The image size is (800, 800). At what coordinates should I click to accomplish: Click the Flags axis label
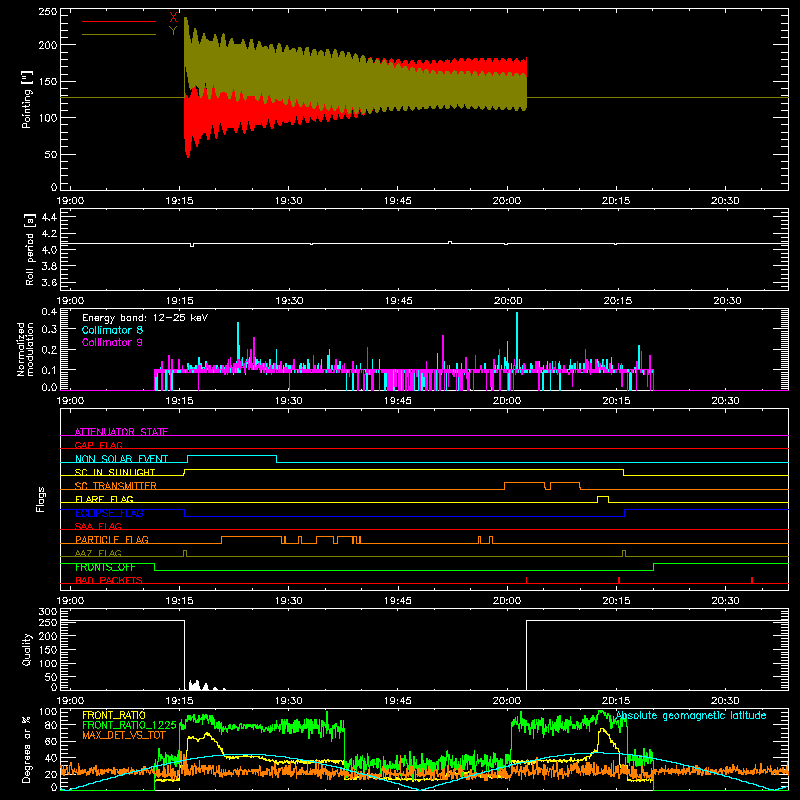tap(40, 499)
